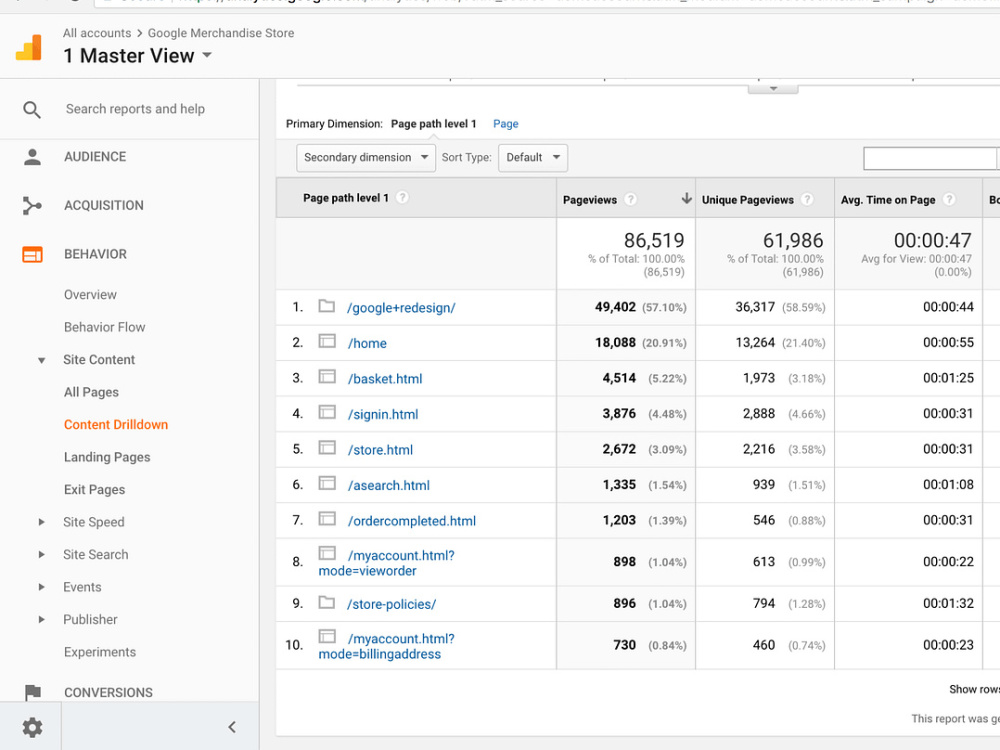This screenshot has width=1000, height=750.
Task: Open the Secondary dimension dropdown
Action: 366,158
